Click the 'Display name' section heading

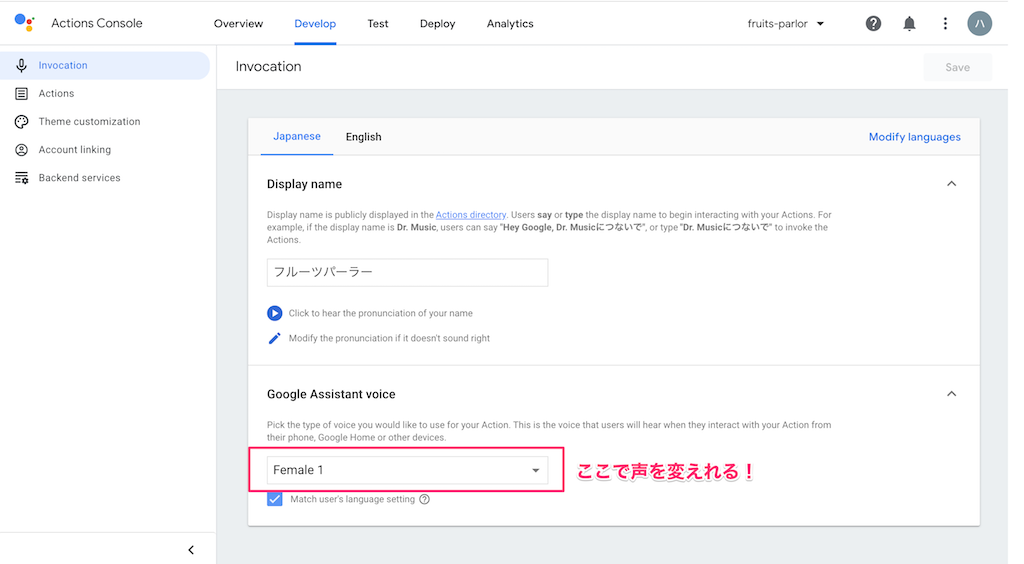304,184
